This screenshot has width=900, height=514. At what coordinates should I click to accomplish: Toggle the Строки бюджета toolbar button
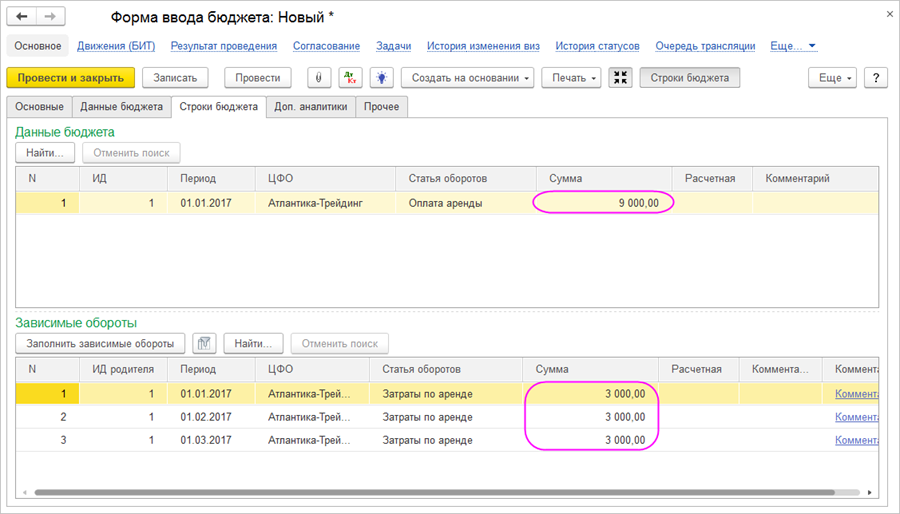[x=690, y=78]
